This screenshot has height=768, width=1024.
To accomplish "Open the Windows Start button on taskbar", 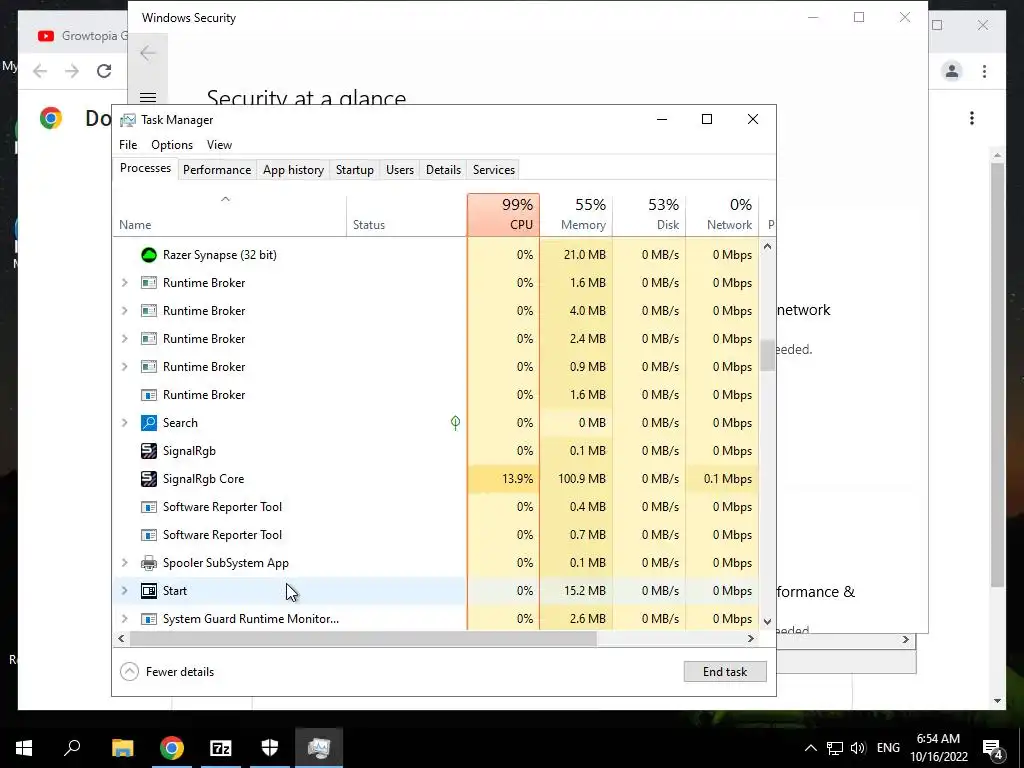I will click(x=24, y=748).
